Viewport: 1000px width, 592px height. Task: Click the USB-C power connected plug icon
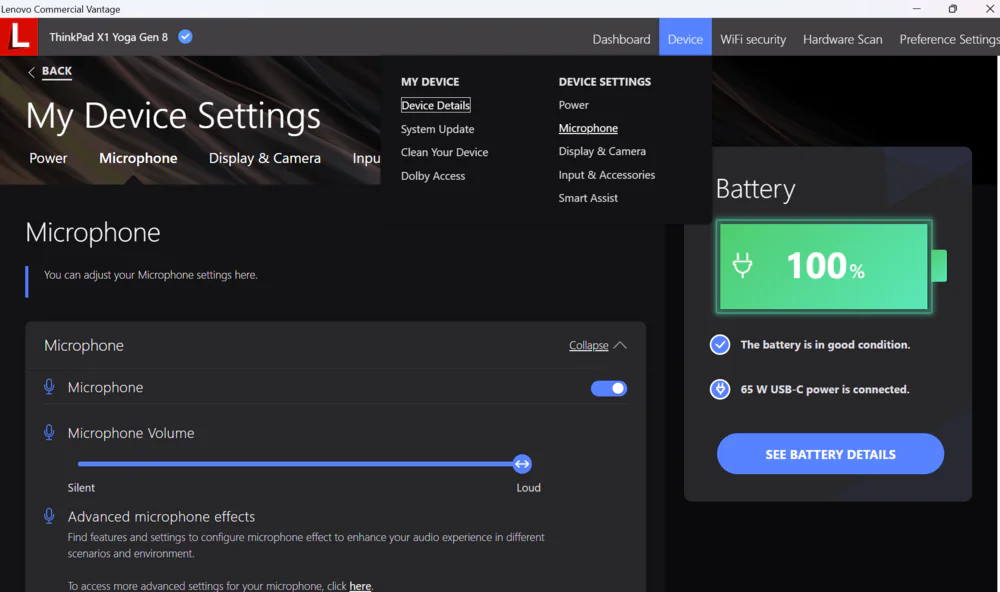(x=720, y=389)
